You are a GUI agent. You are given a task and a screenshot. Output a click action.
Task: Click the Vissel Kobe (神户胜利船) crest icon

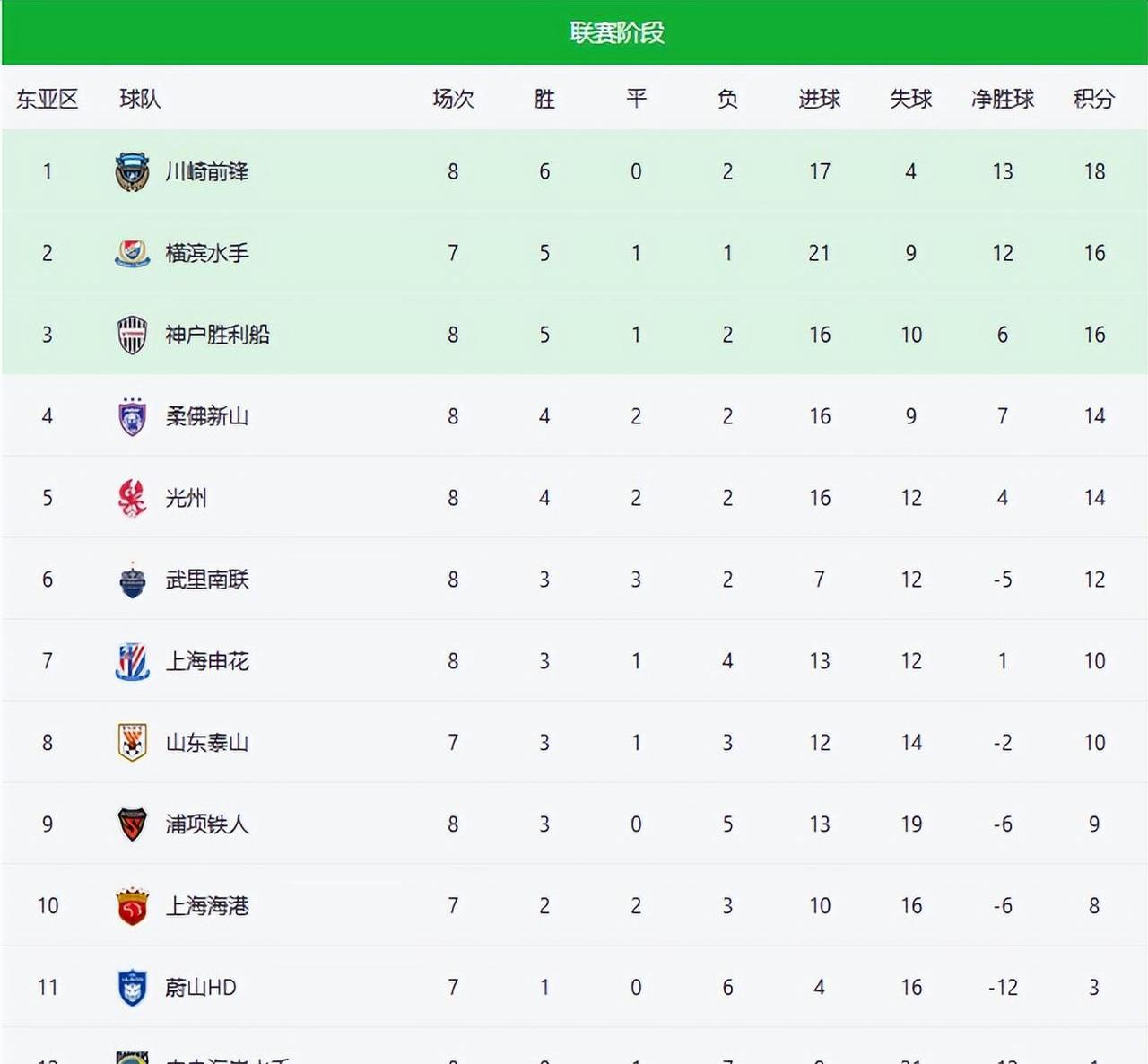pyautogui.click(x=132, y=336)
